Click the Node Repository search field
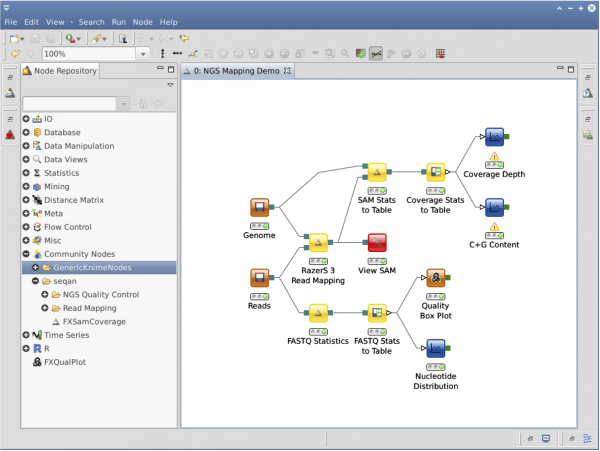The height and width of the screenshot is (451, 600). pyautogui.click(x=70, y=104)
